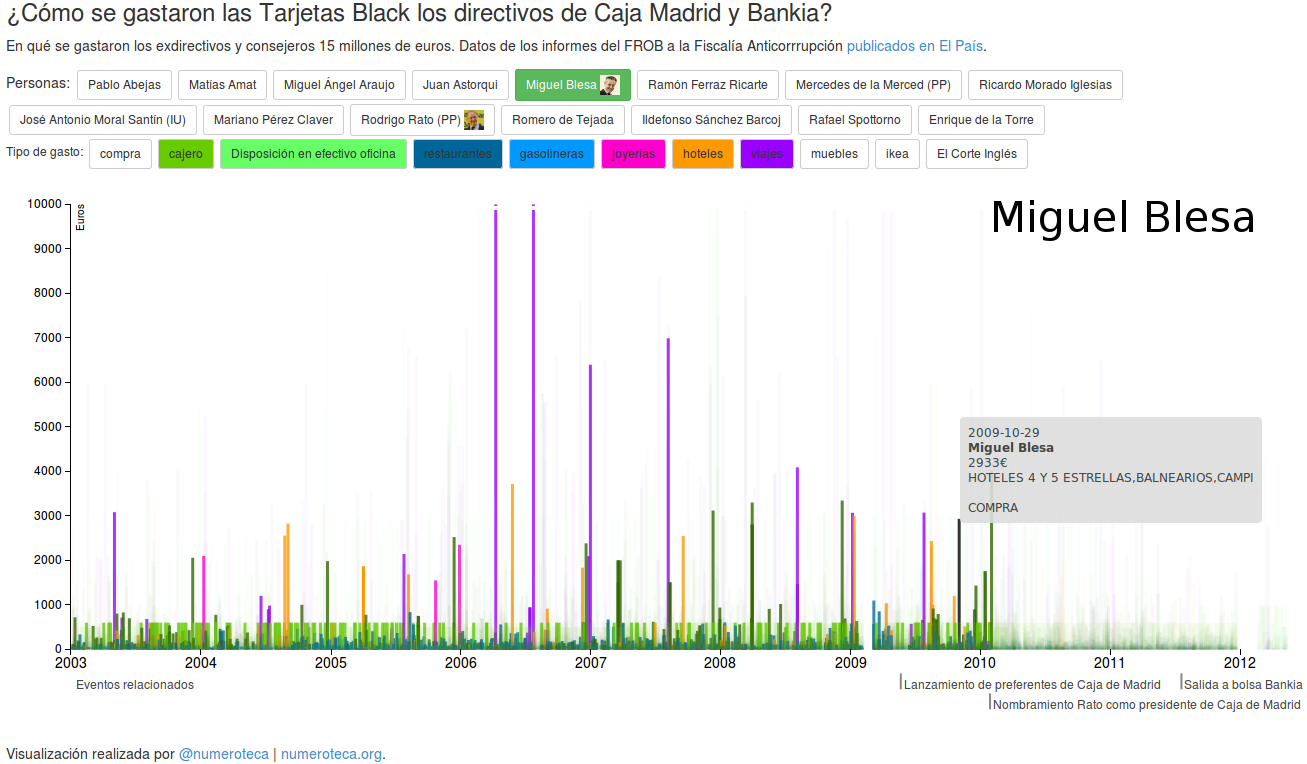Enable the El Corte Inglés filter
Screen dimensions: 1307x764
[976, 154]
